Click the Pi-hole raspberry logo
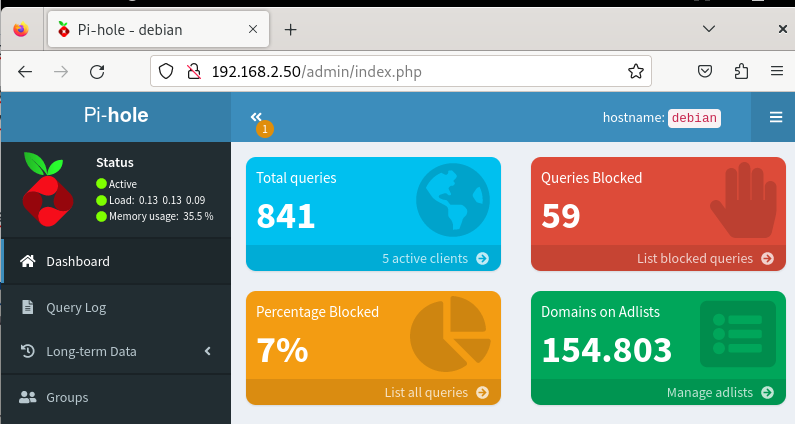The width and height of the screenshot is (795, 424). pos(49,187)
